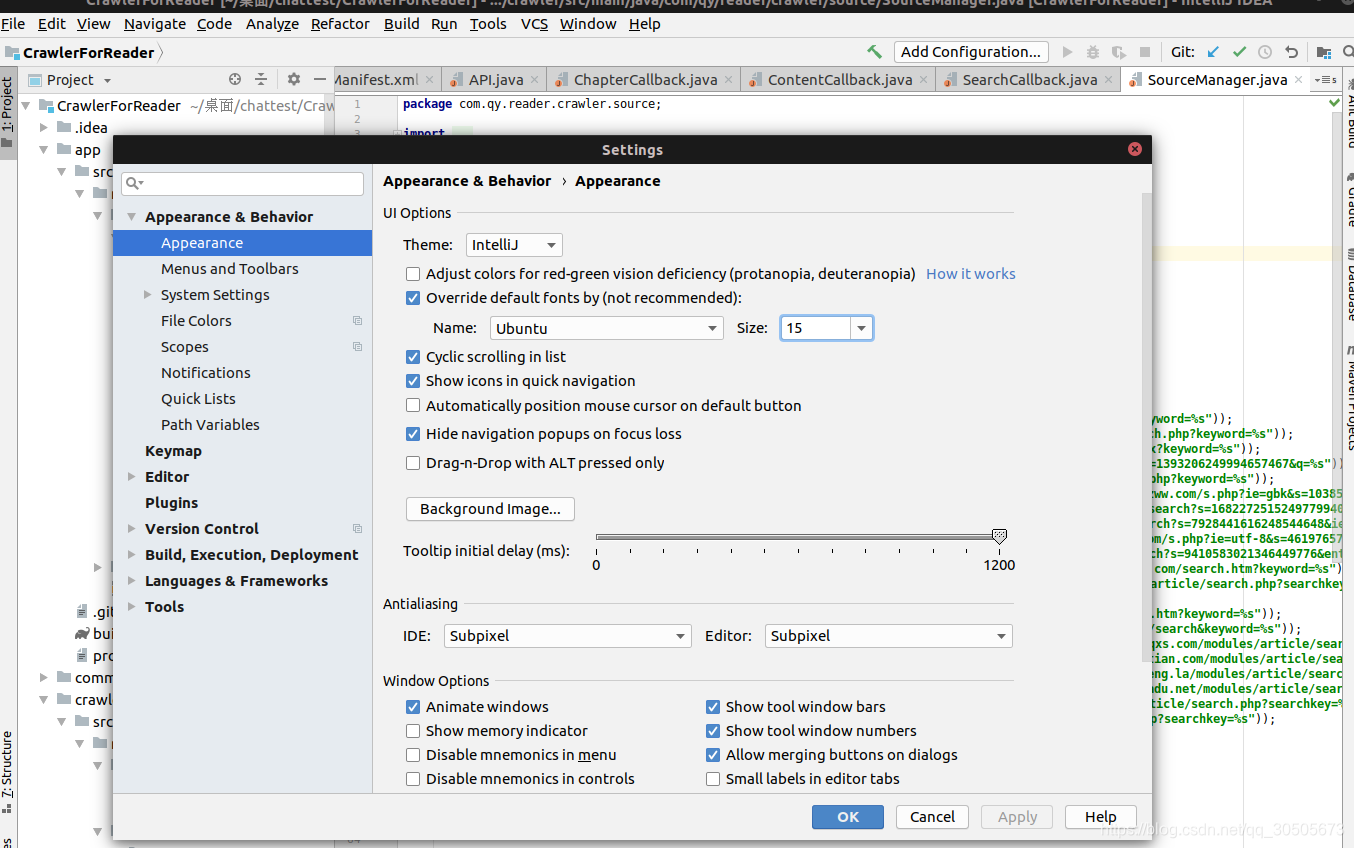The image size is (1354, 848).
Task: Close the SourceManager.java editor tab
Action: (1298, 80)
